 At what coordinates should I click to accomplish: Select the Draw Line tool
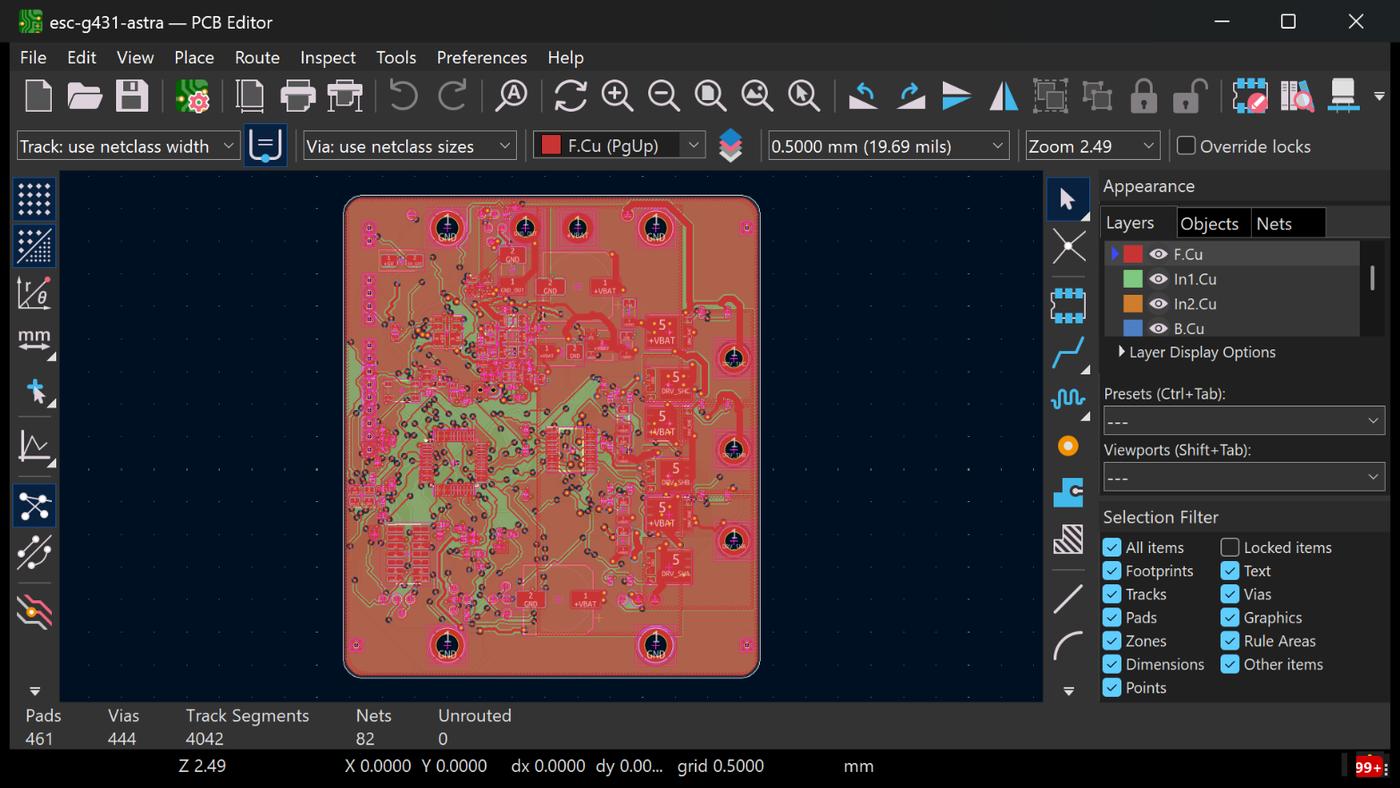point(1068,599)
